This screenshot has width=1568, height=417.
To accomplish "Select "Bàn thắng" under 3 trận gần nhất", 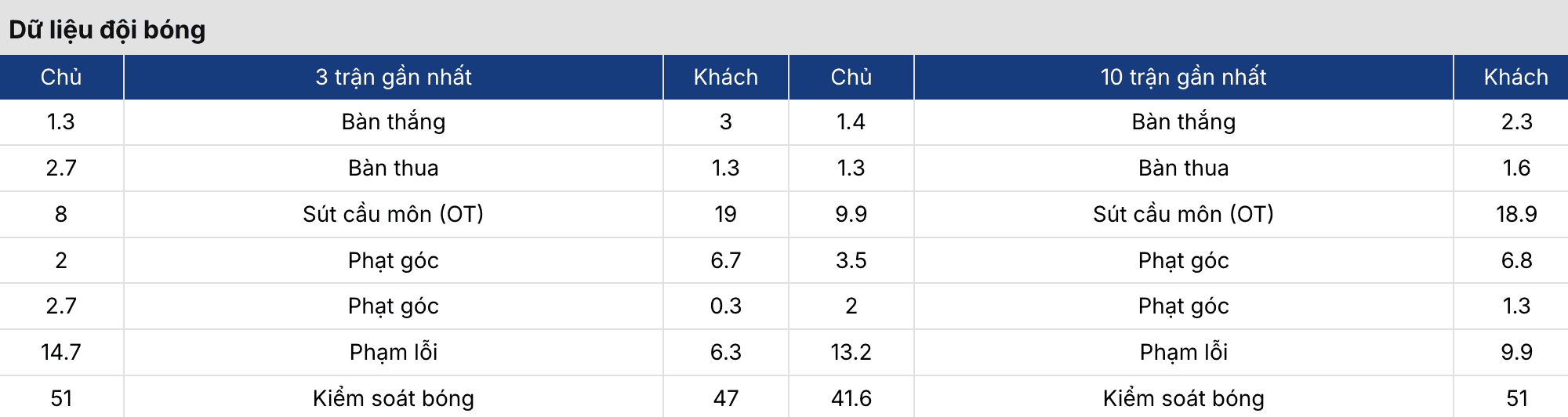I will tap(394, 121).
